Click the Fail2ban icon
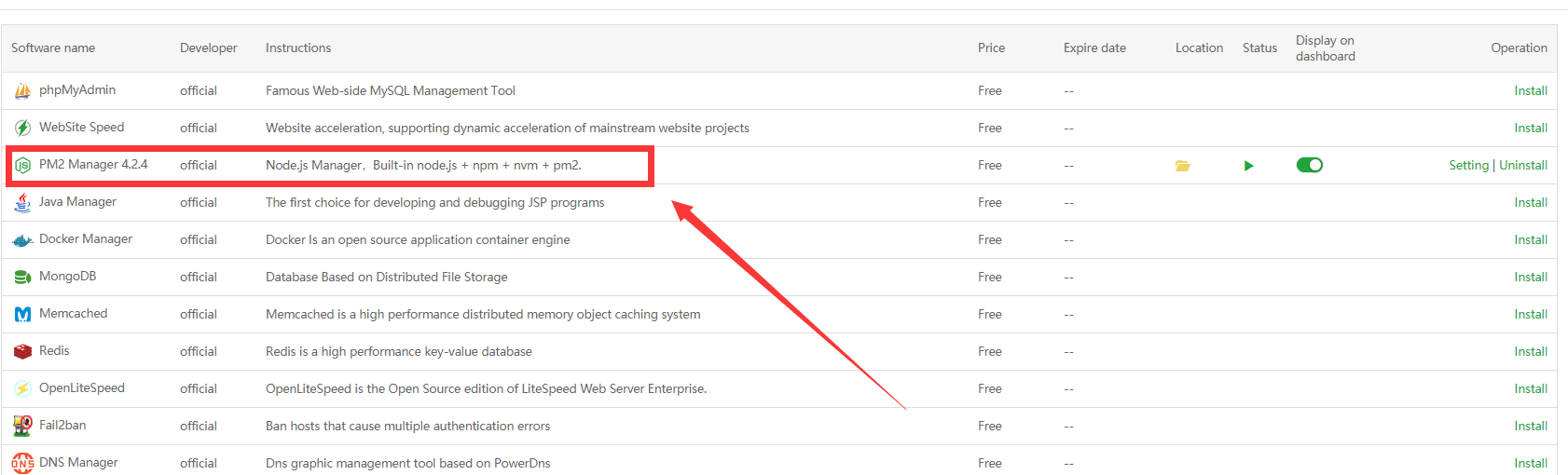 [x=22, y=426]
